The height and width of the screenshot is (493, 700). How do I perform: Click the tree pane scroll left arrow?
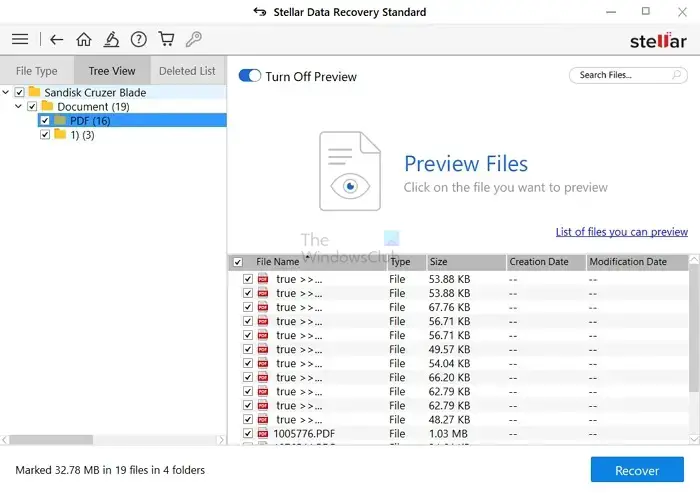[4, 439]
